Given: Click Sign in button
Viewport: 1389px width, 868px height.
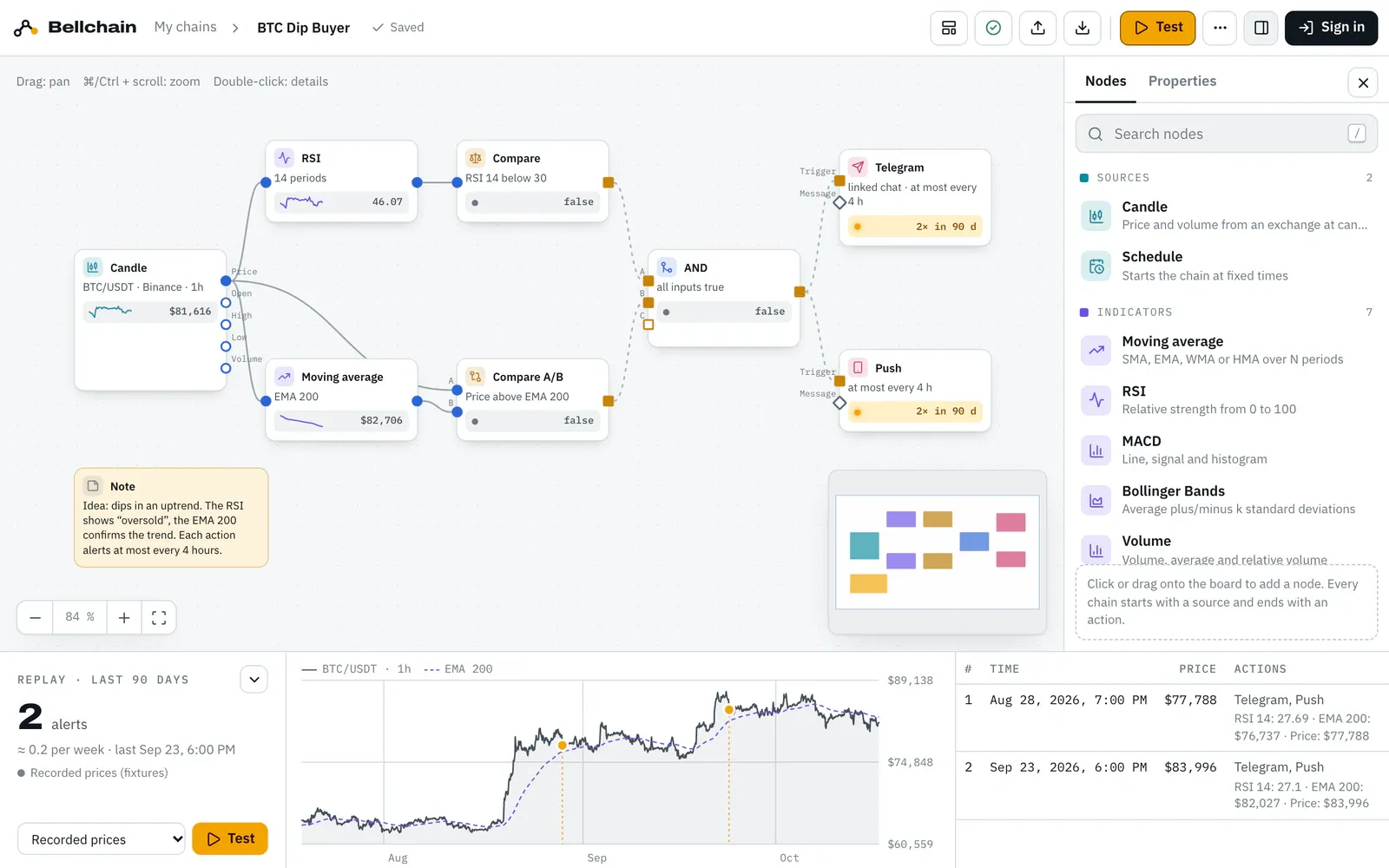Looking at the screenshot, I should click(x=1331, y=28).
